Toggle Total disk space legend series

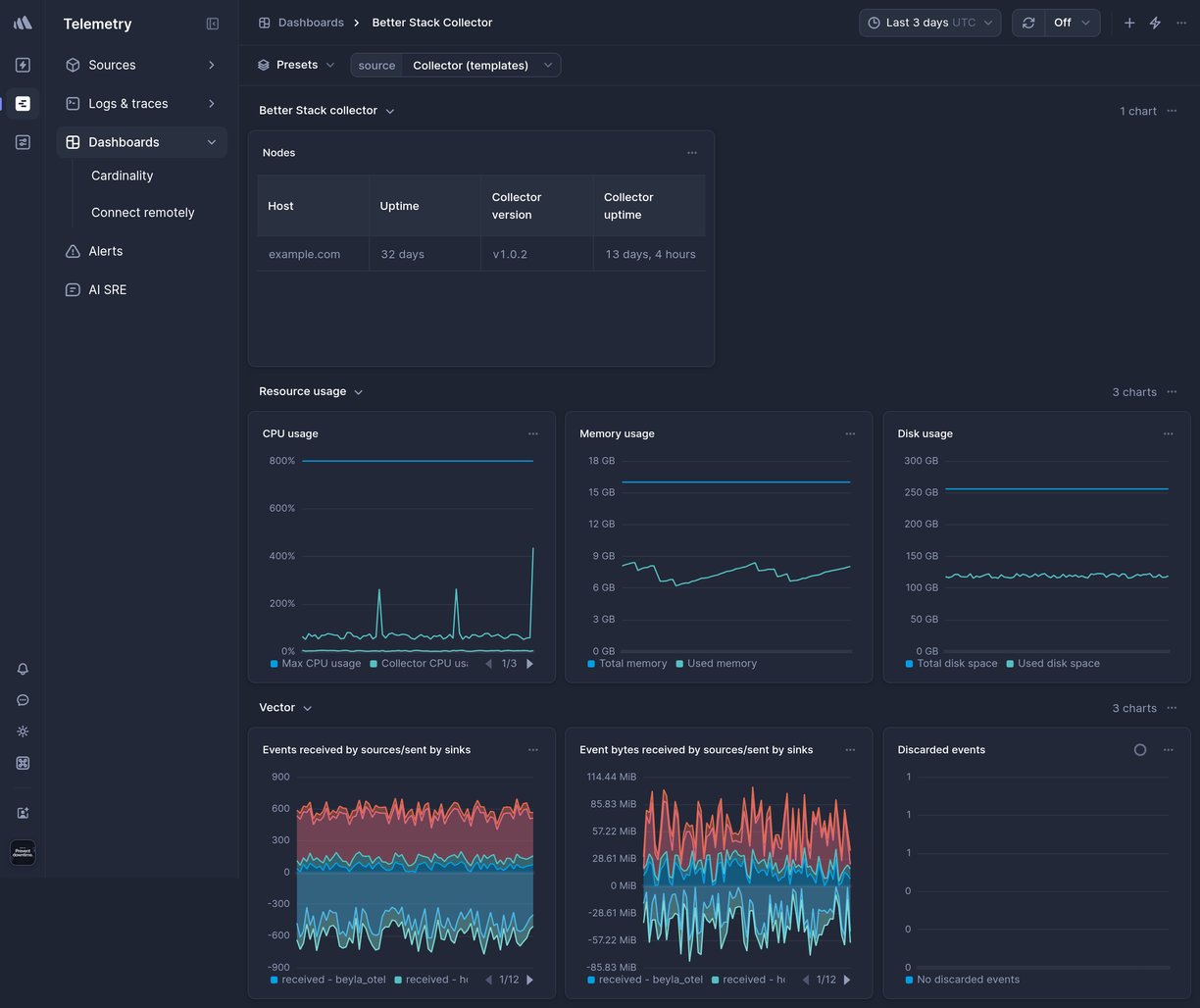point(951,664)
